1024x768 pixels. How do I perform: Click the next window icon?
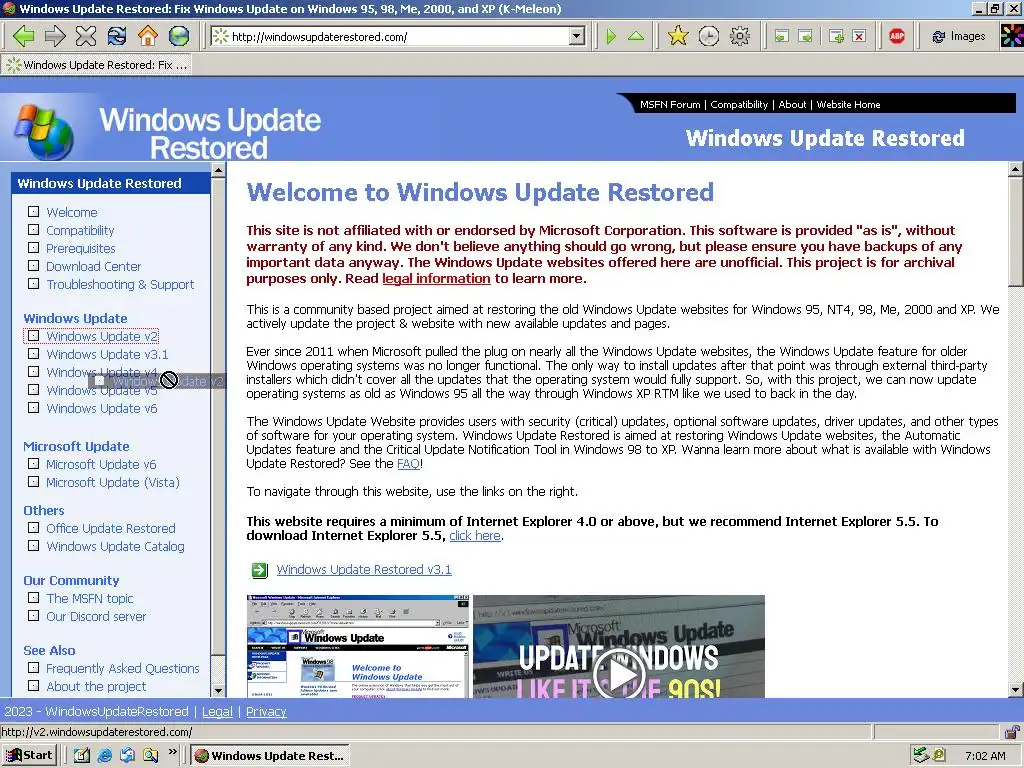point(806,37)
